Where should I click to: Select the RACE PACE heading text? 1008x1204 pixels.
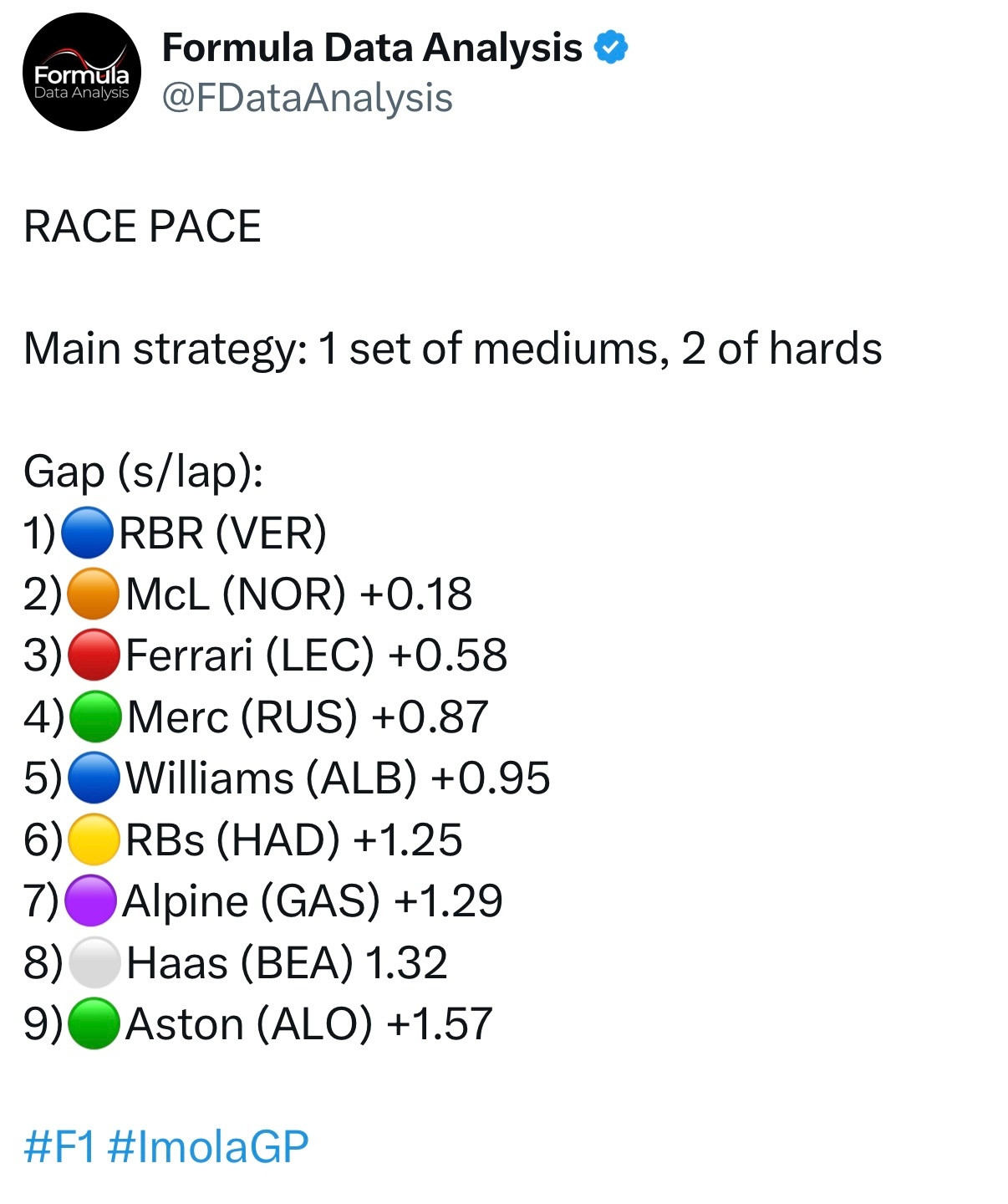142,227
